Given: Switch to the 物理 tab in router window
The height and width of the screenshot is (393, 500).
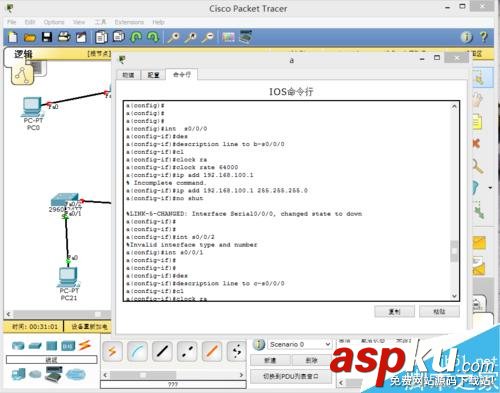Looking at the screenshot, I should tap(128, 75).
